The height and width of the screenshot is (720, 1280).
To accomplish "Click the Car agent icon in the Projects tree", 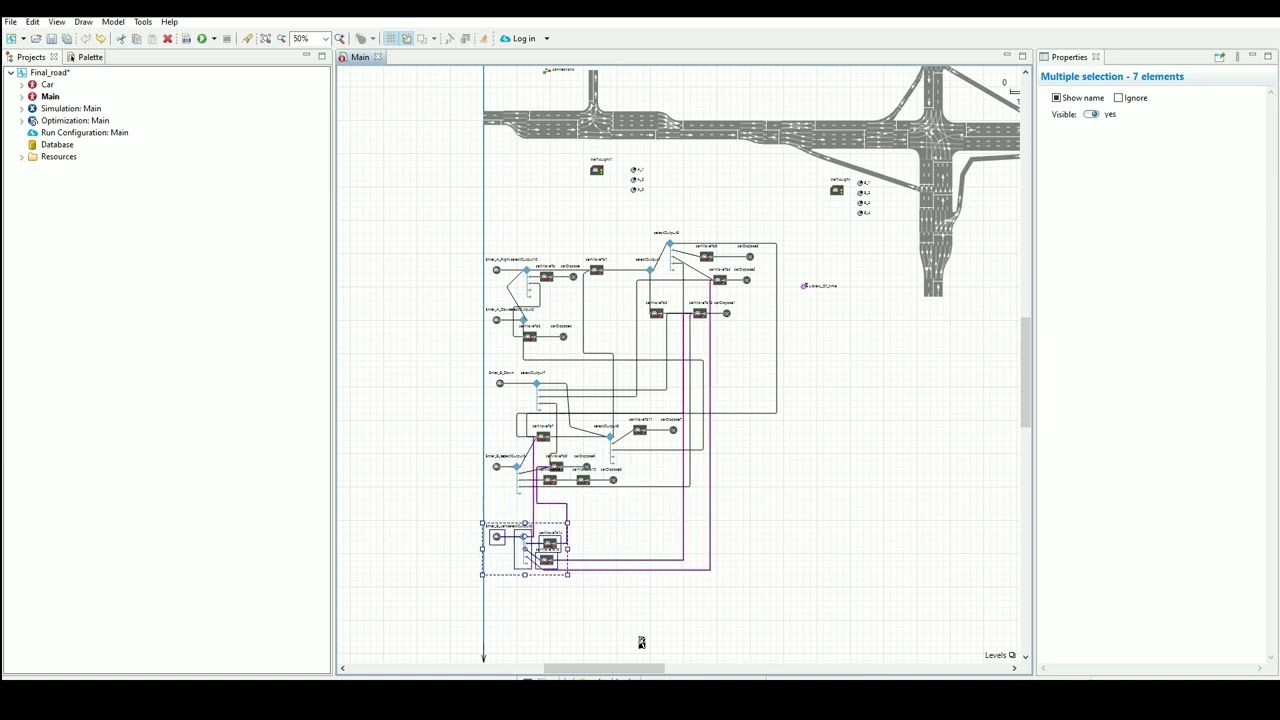I will (32, 85).
